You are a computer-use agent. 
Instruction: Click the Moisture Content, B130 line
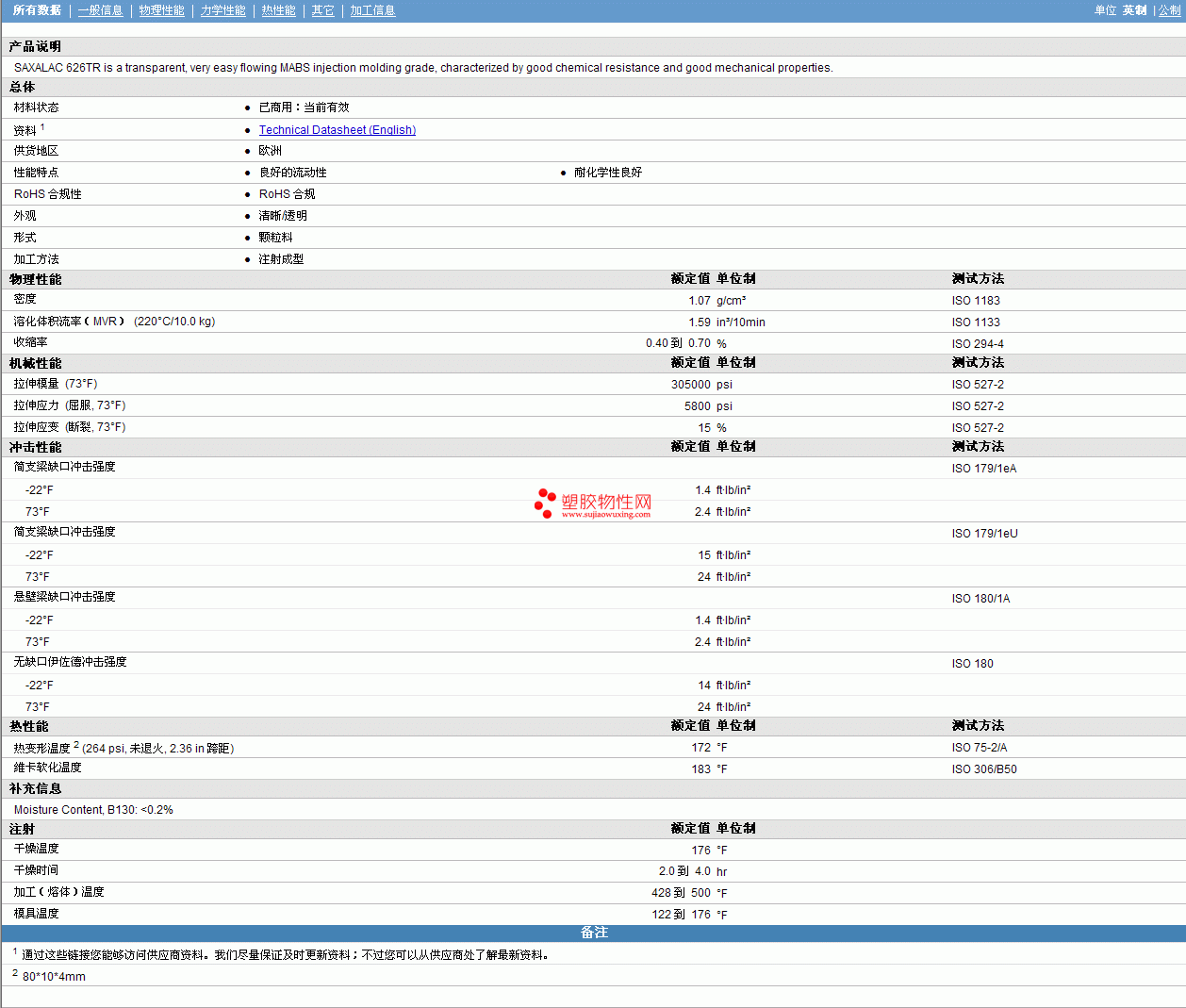pyautogui.click(x=93, y=810)
